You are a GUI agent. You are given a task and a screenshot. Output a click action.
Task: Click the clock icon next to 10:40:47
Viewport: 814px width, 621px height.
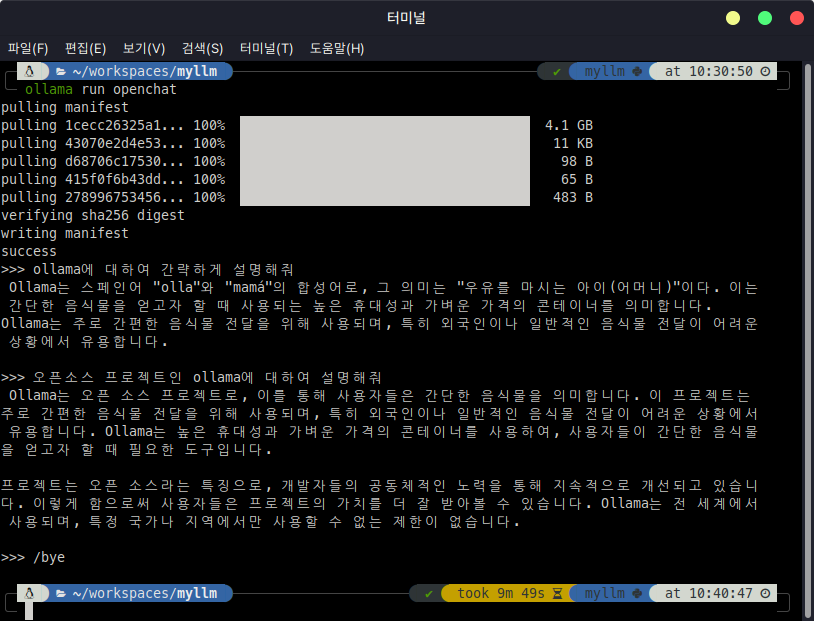(765, 593)
